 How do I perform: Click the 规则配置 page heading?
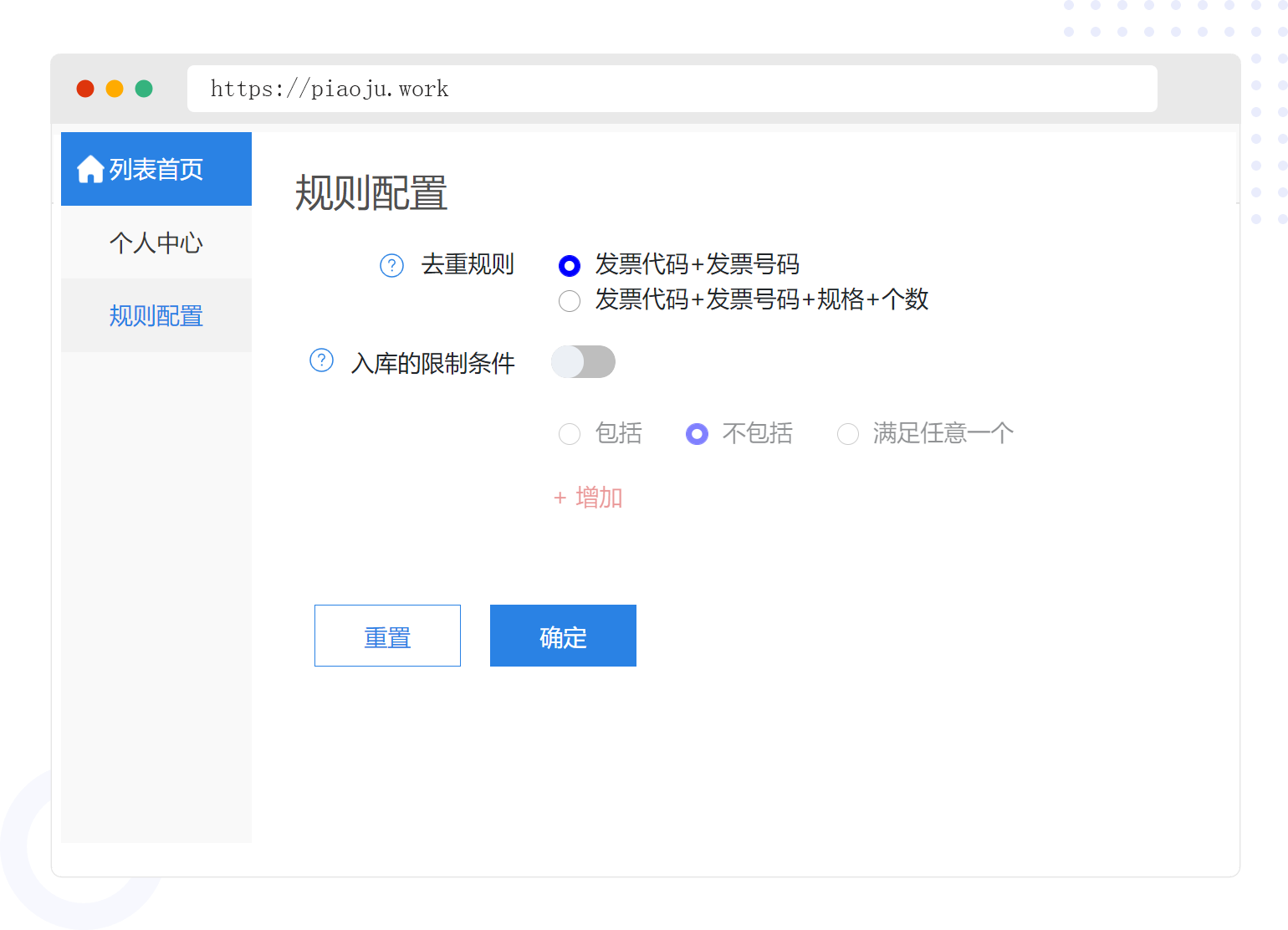click(371, 193)
